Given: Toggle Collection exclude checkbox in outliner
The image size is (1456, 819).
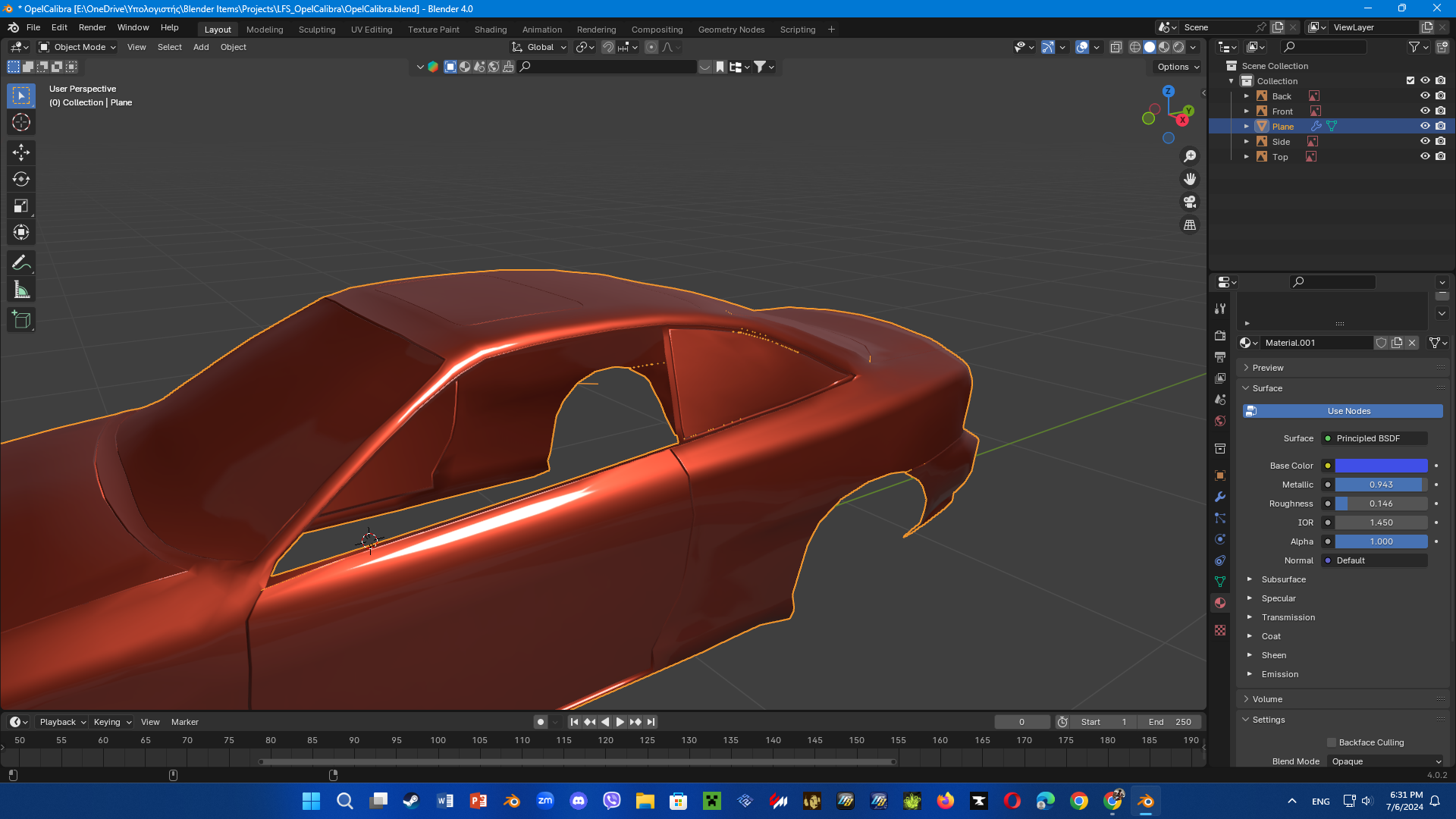Looking at the screenshot, I should tap(1410, 80).
